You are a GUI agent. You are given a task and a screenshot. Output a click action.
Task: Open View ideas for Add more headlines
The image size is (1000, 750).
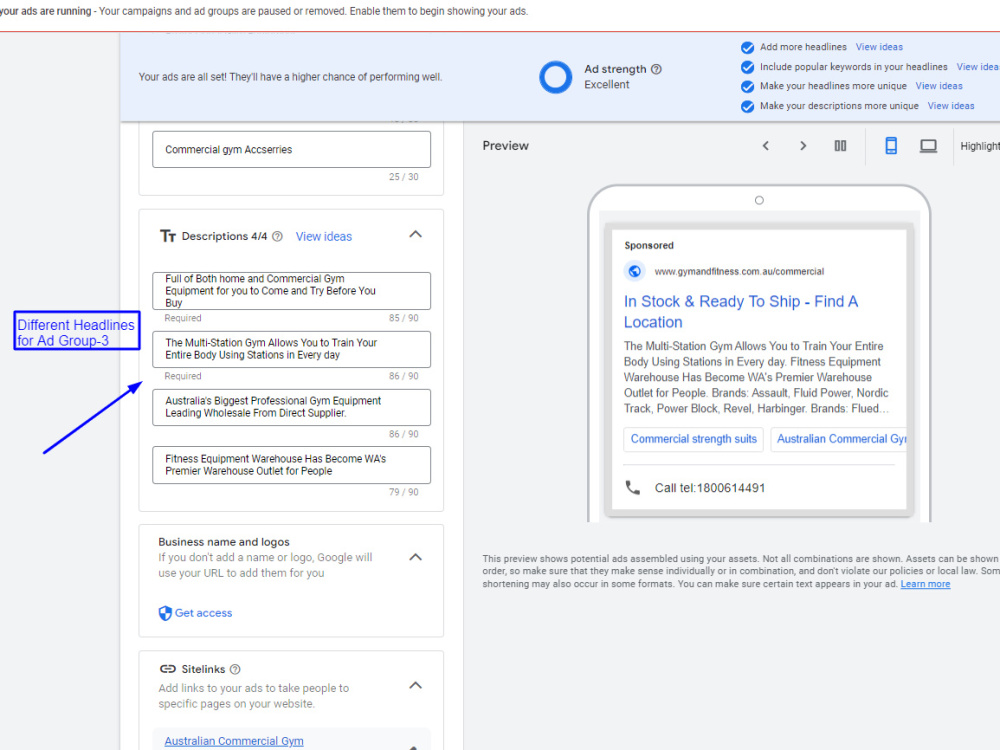(x=879, y=47)
